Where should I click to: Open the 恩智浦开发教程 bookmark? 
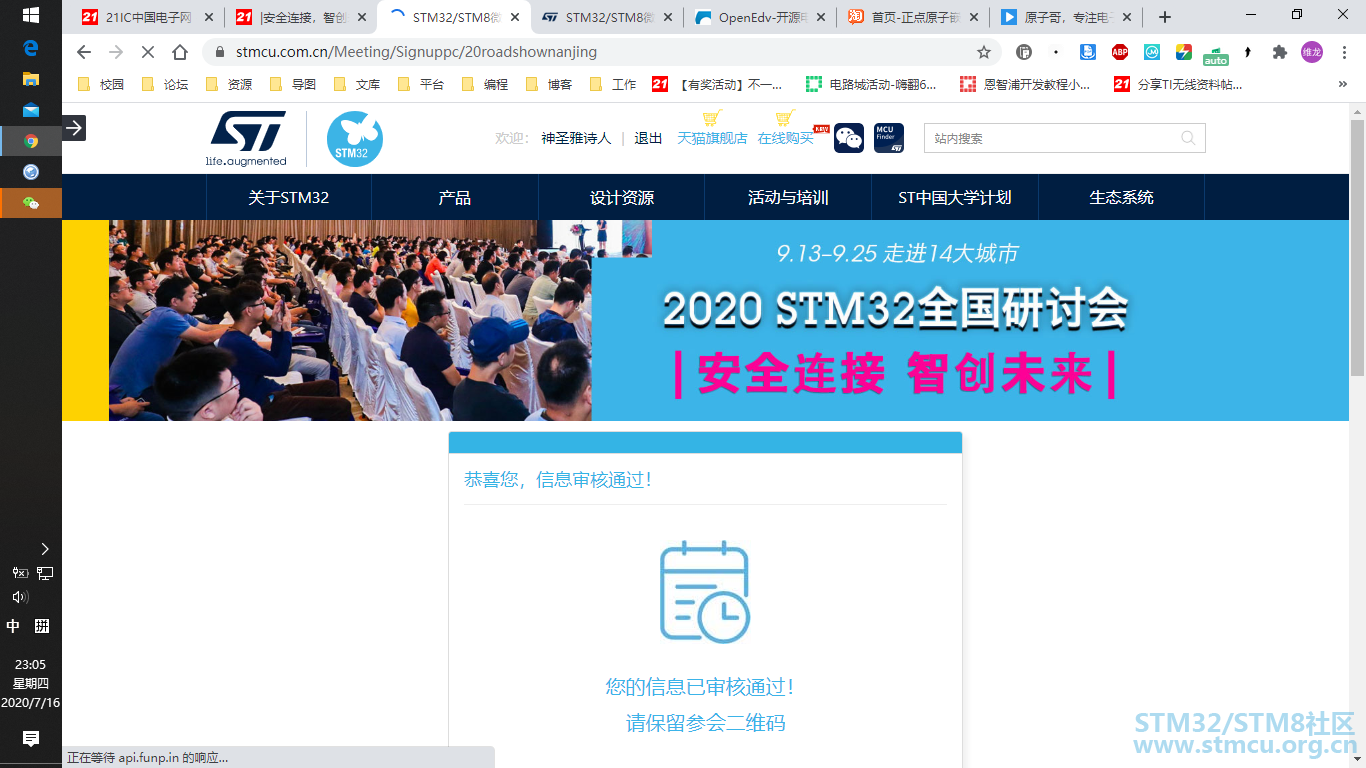pos(1026,85)
